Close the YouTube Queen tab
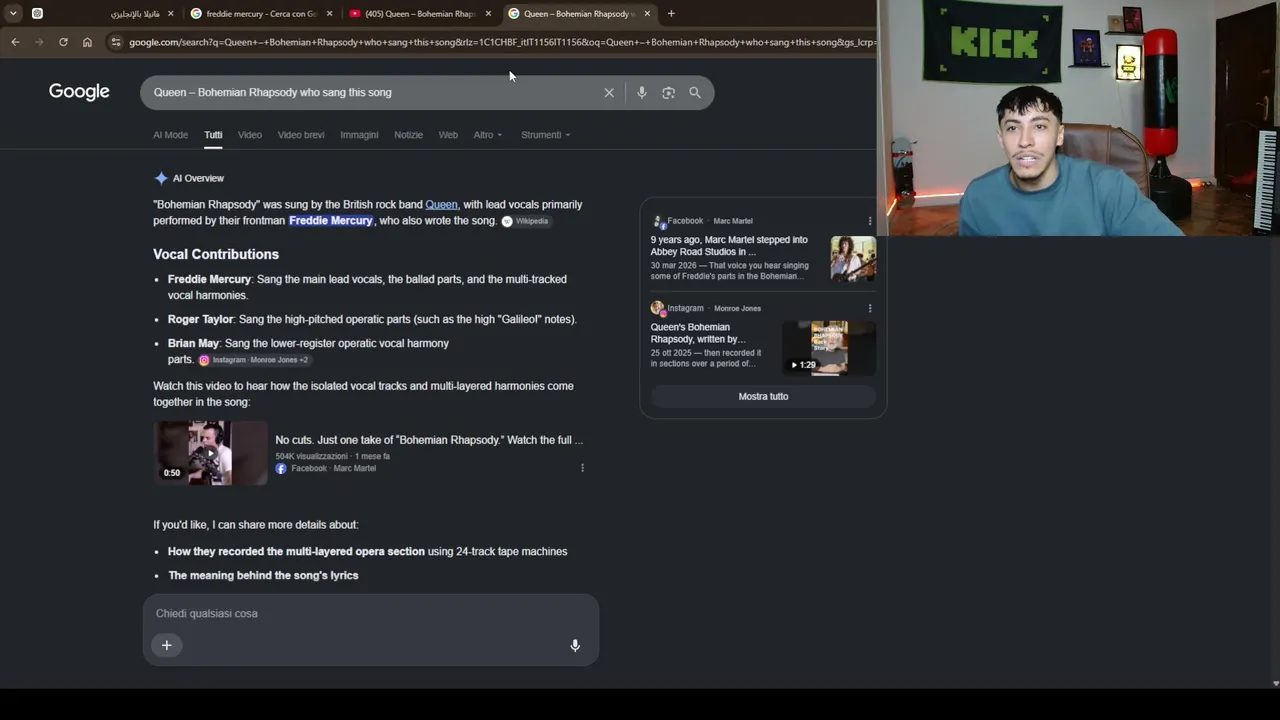1280x720 pixels. (488, 14)
